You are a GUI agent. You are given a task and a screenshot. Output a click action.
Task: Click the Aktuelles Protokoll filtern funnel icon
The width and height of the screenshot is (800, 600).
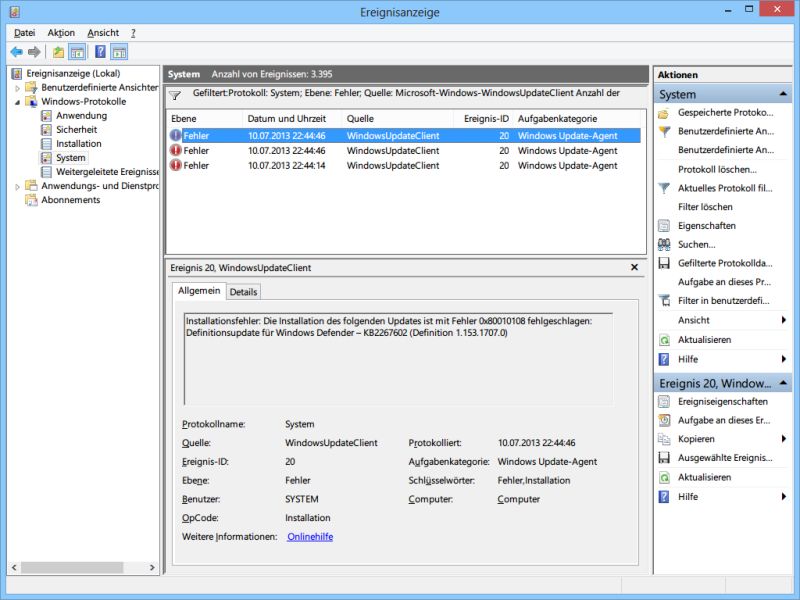click(664, 188)
